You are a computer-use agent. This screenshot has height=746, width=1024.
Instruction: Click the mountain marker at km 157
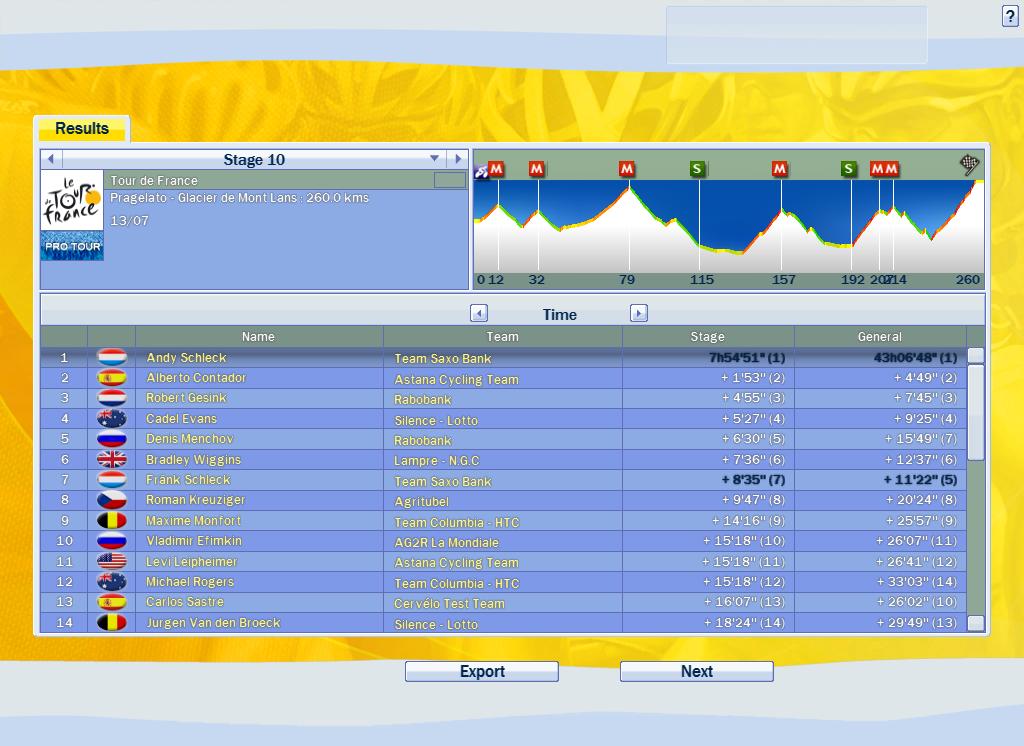point(779,169)
